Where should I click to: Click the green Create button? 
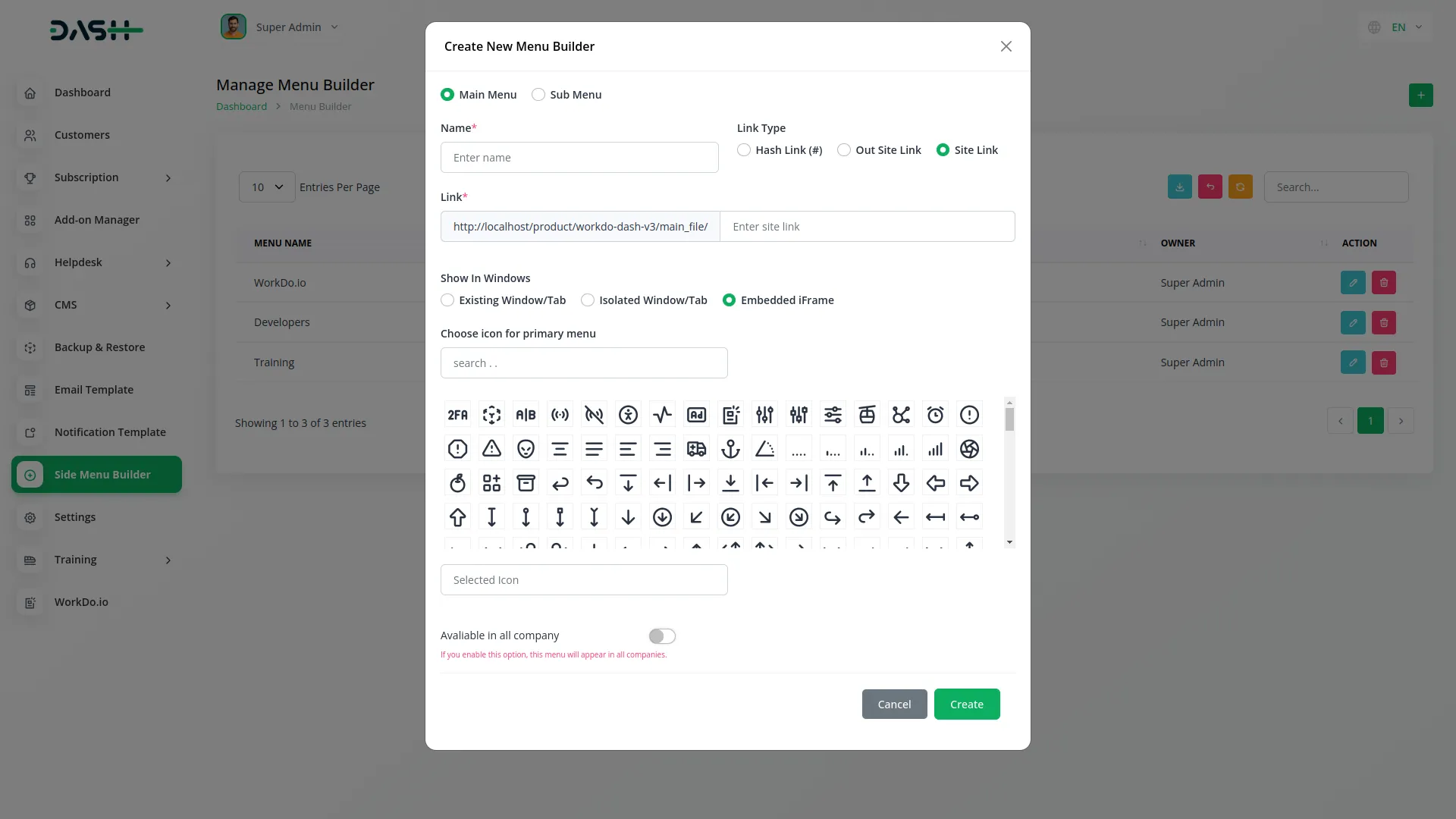click(x=966, y=704)
